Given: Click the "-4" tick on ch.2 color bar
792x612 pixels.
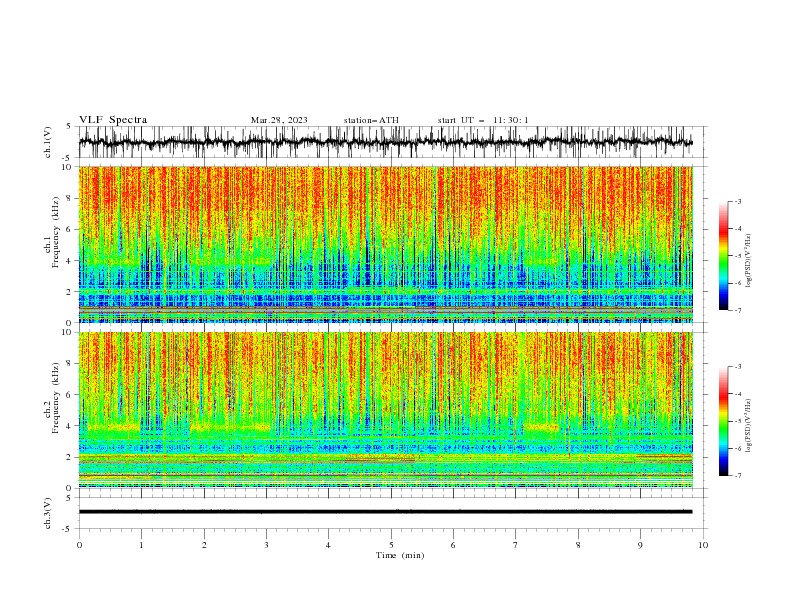Looking at the screenshot, I should tap(737, 394).
